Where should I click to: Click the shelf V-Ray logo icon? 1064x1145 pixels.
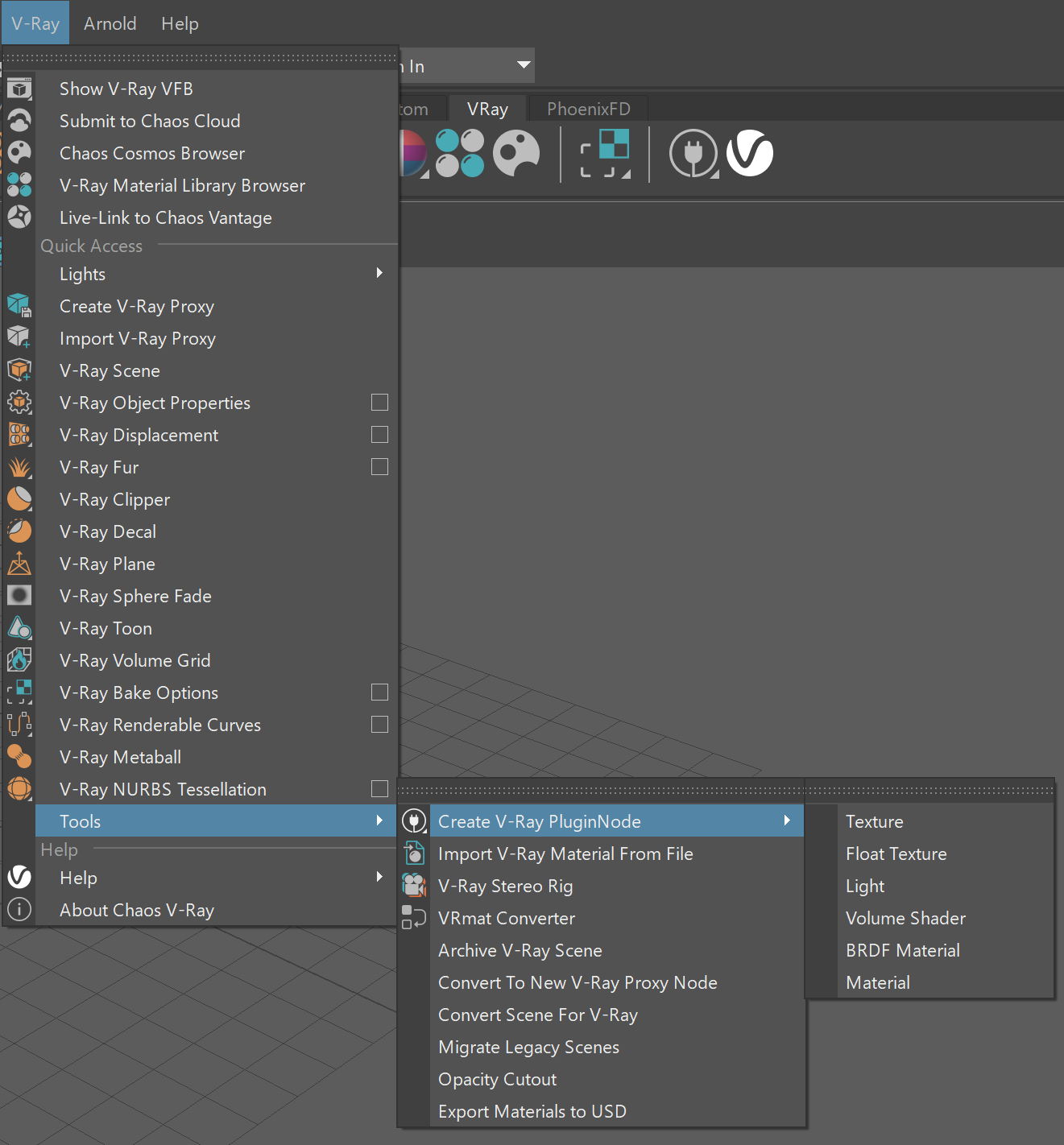click(750, 153)
